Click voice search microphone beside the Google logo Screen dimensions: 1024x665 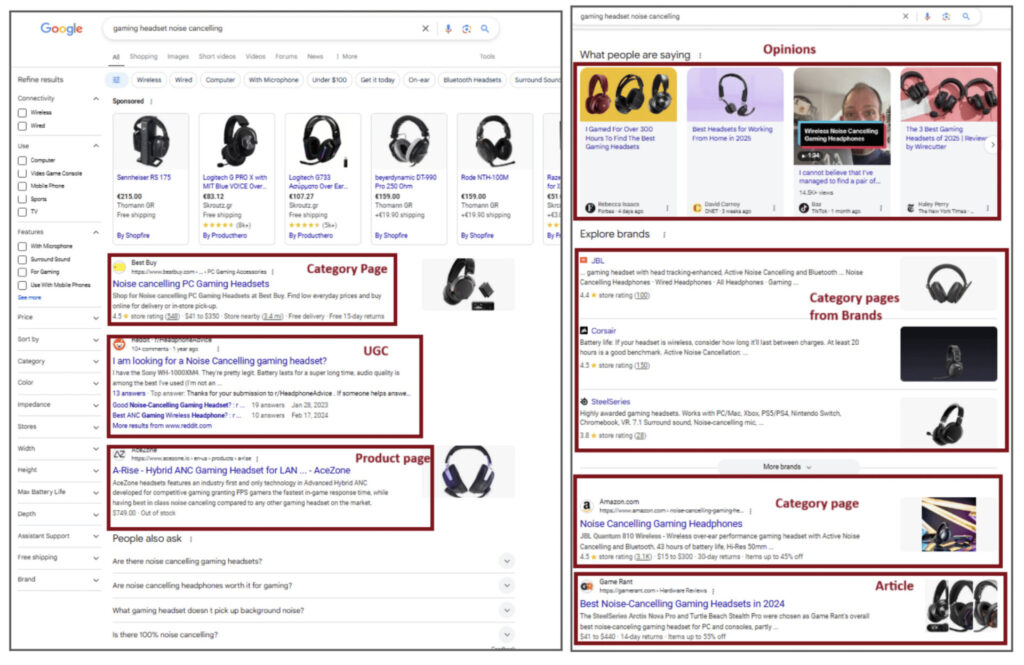[448, 29]
